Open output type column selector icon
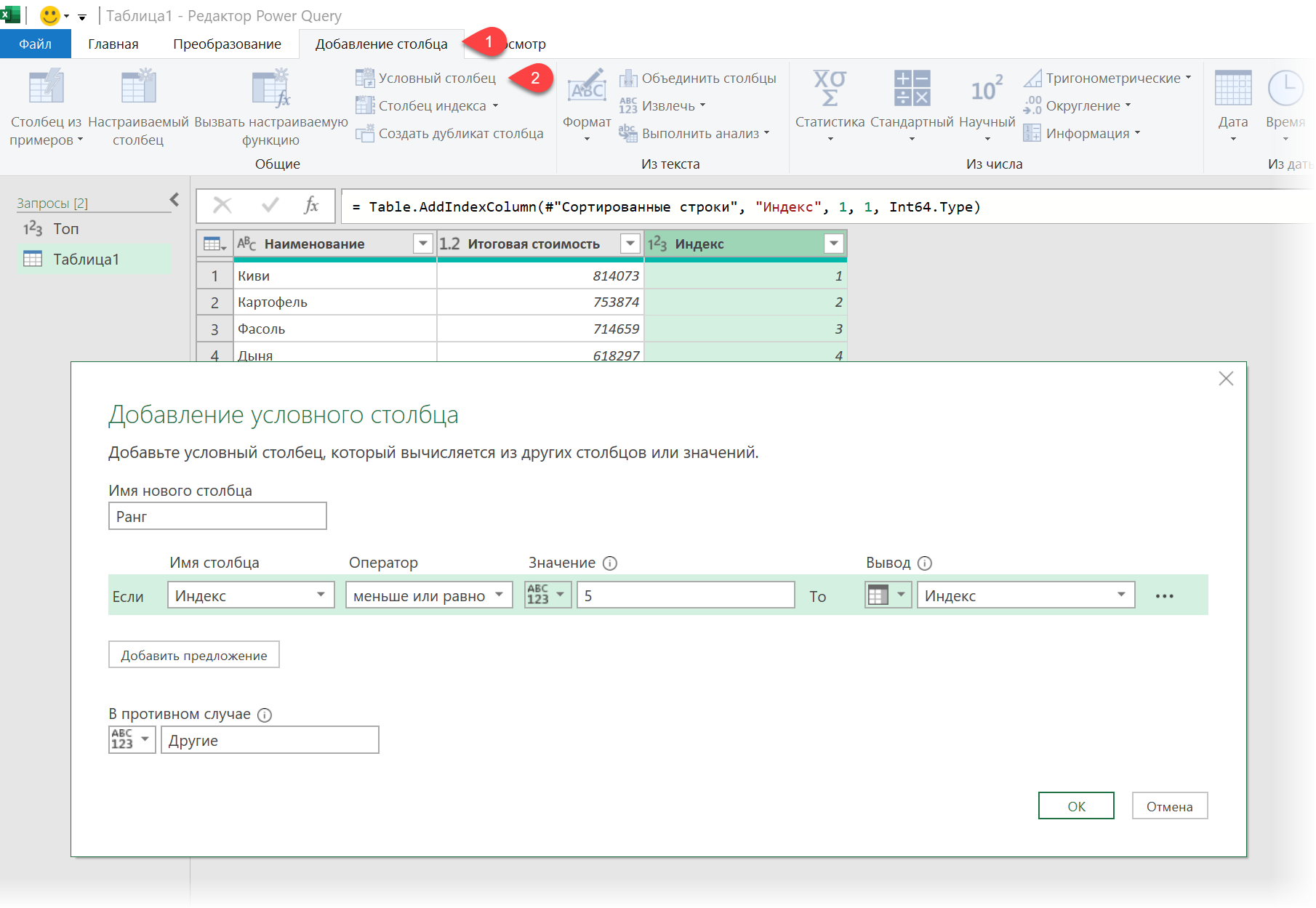This screenshot has width=1316, height=908. (x=888, y=595)
